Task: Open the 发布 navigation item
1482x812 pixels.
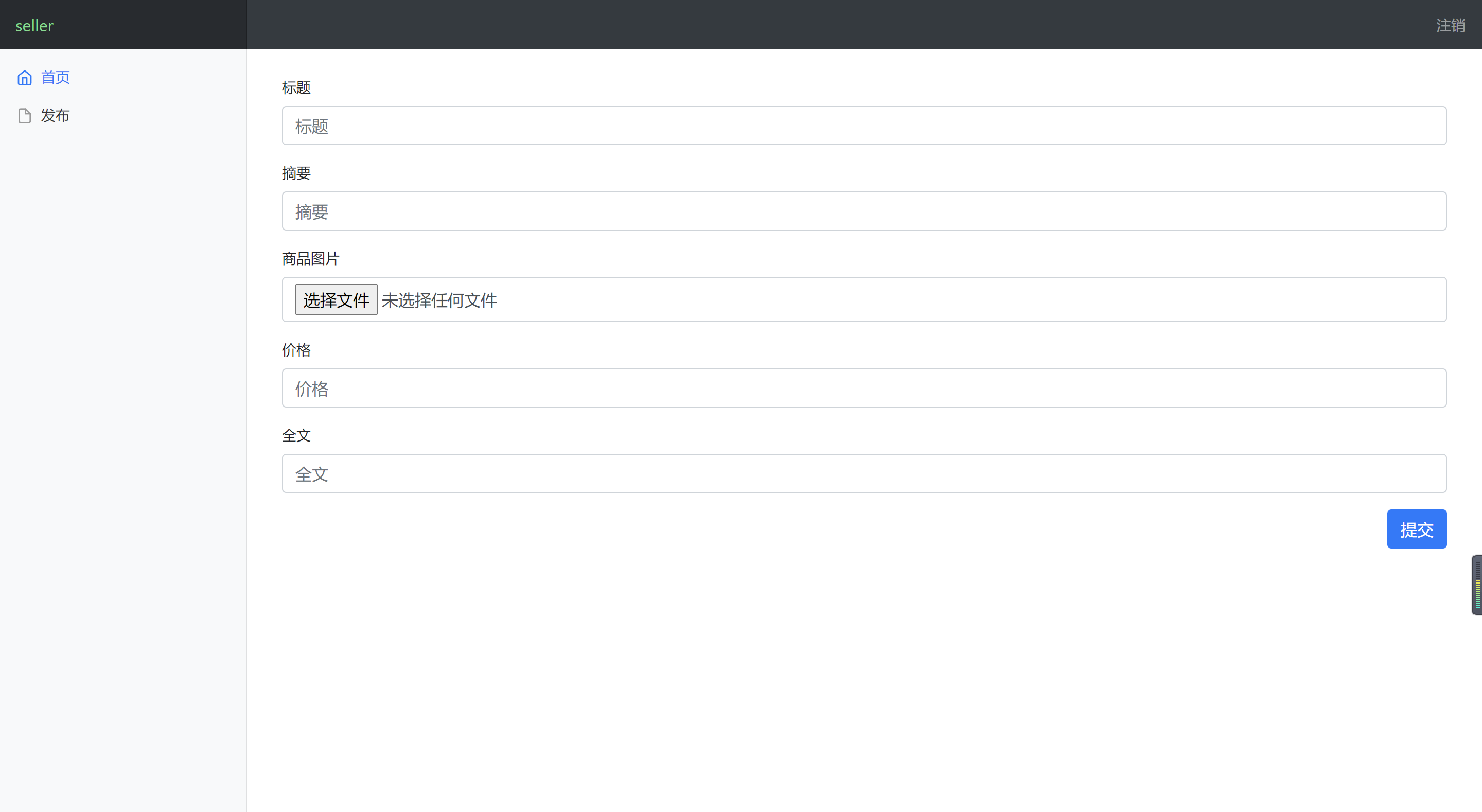Action: tap(55, 115)
